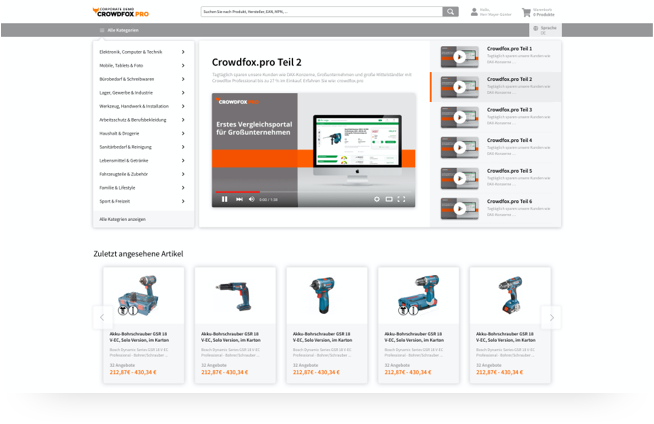Click the search magnifier icon
Screen dimensions: 654x424
pos(450,12)
